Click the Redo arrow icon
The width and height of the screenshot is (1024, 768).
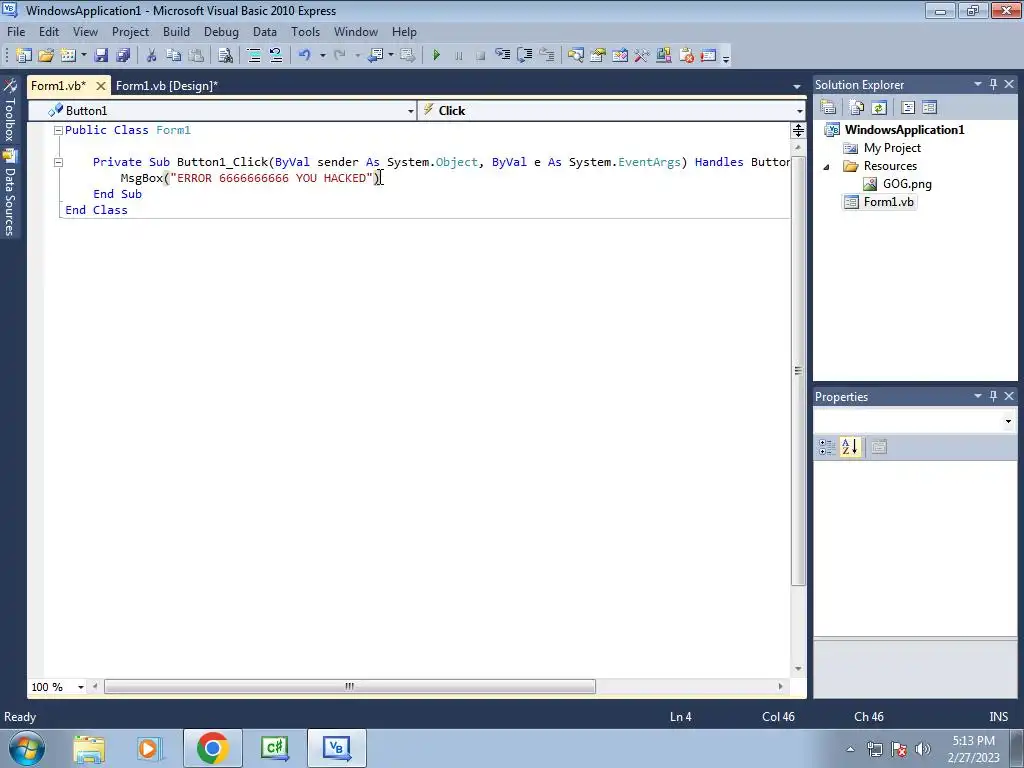340,56
